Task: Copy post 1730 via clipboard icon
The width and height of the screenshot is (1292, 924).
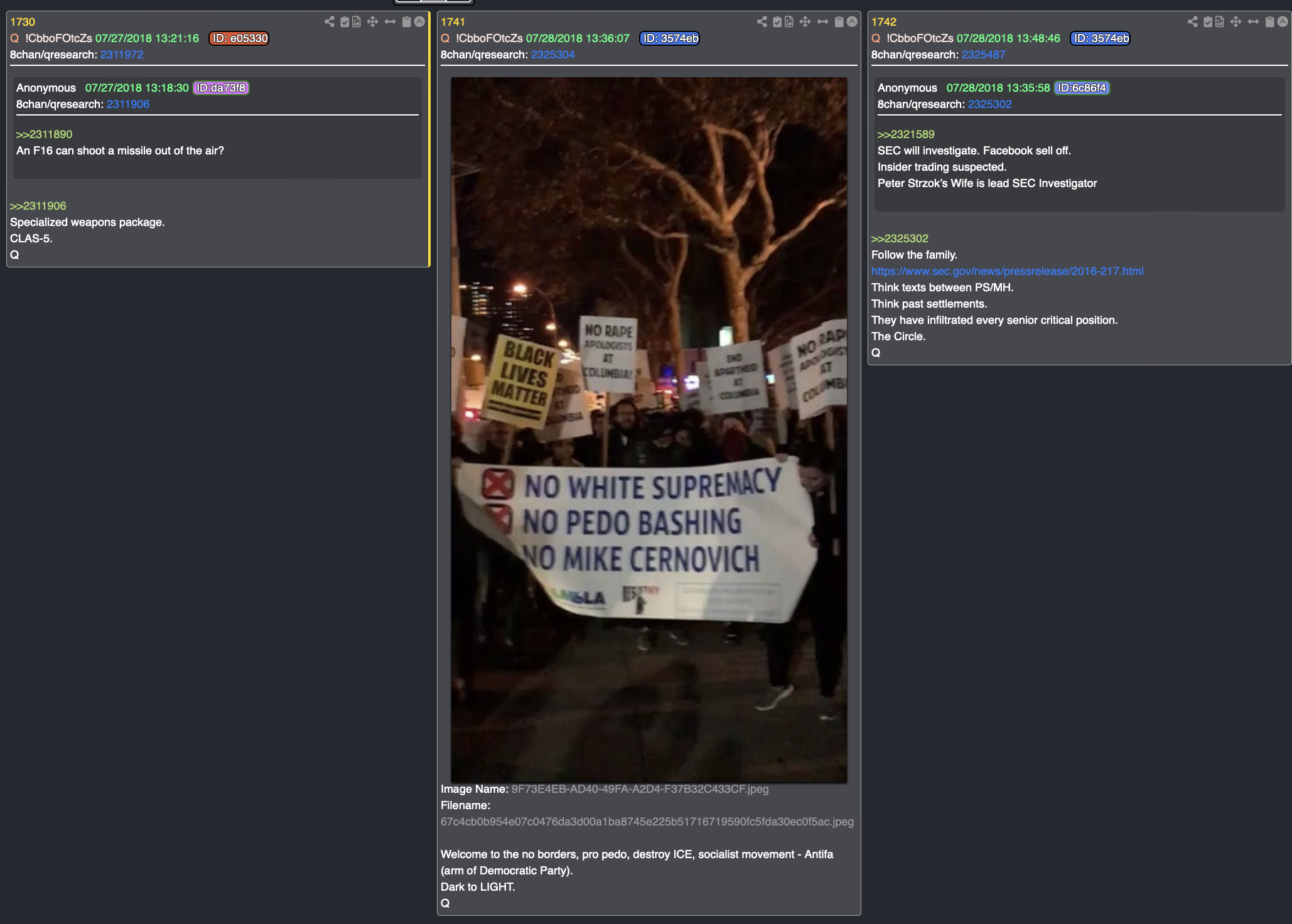Action: (x=406, y=22)
